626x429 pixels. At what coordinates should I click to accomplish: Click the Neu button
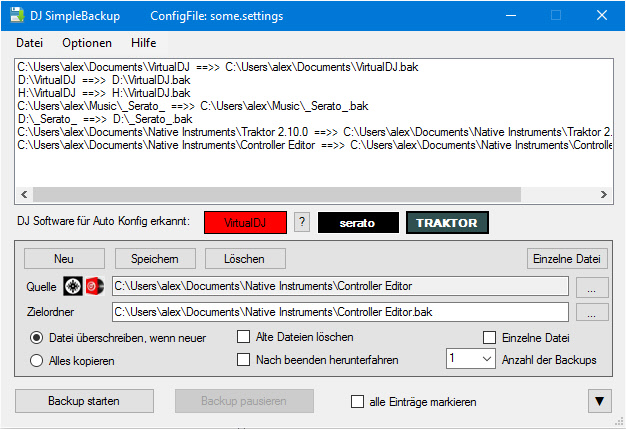point(64,259)
